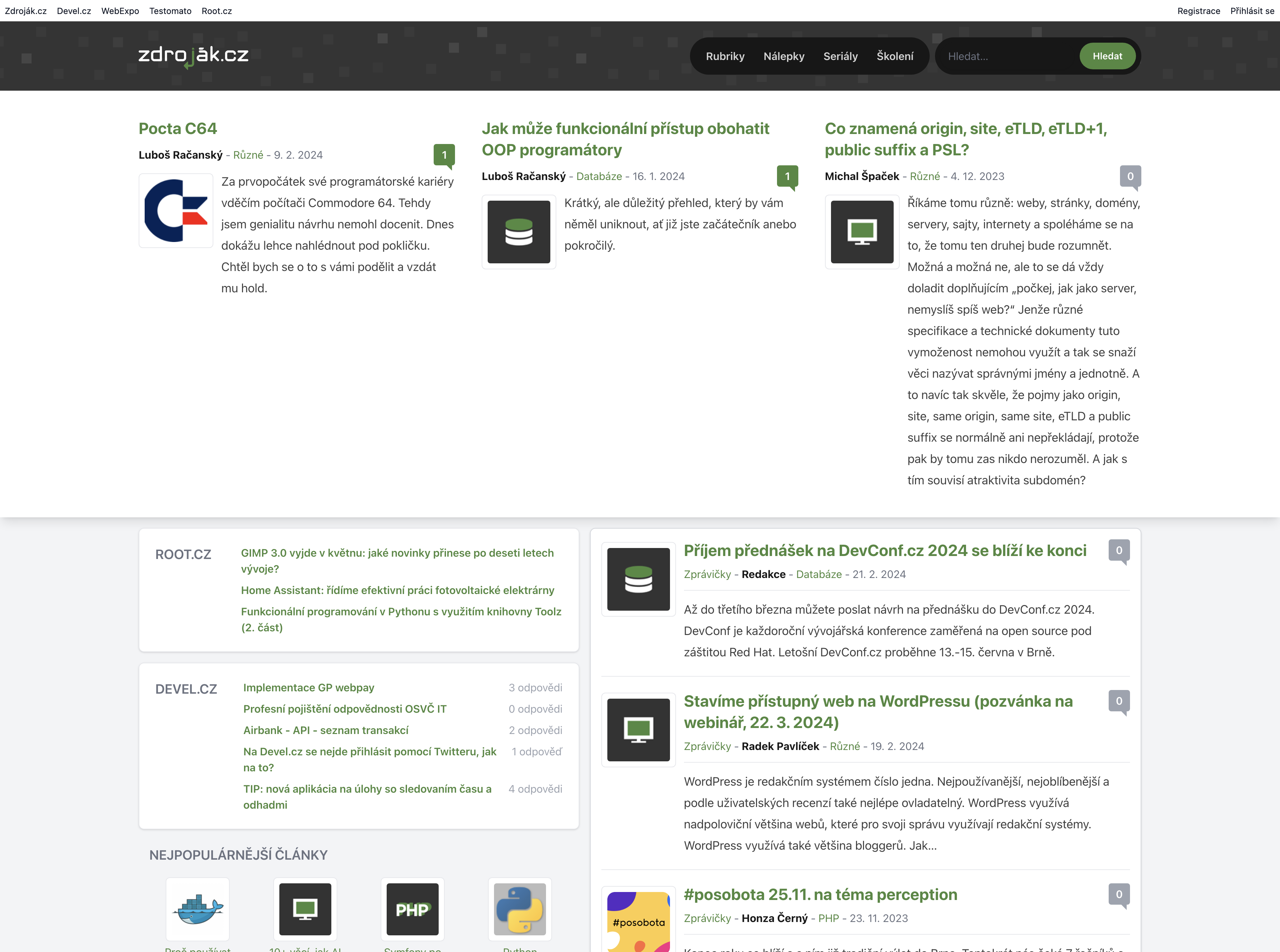Open the Nálepky menu

coord(784,56)
